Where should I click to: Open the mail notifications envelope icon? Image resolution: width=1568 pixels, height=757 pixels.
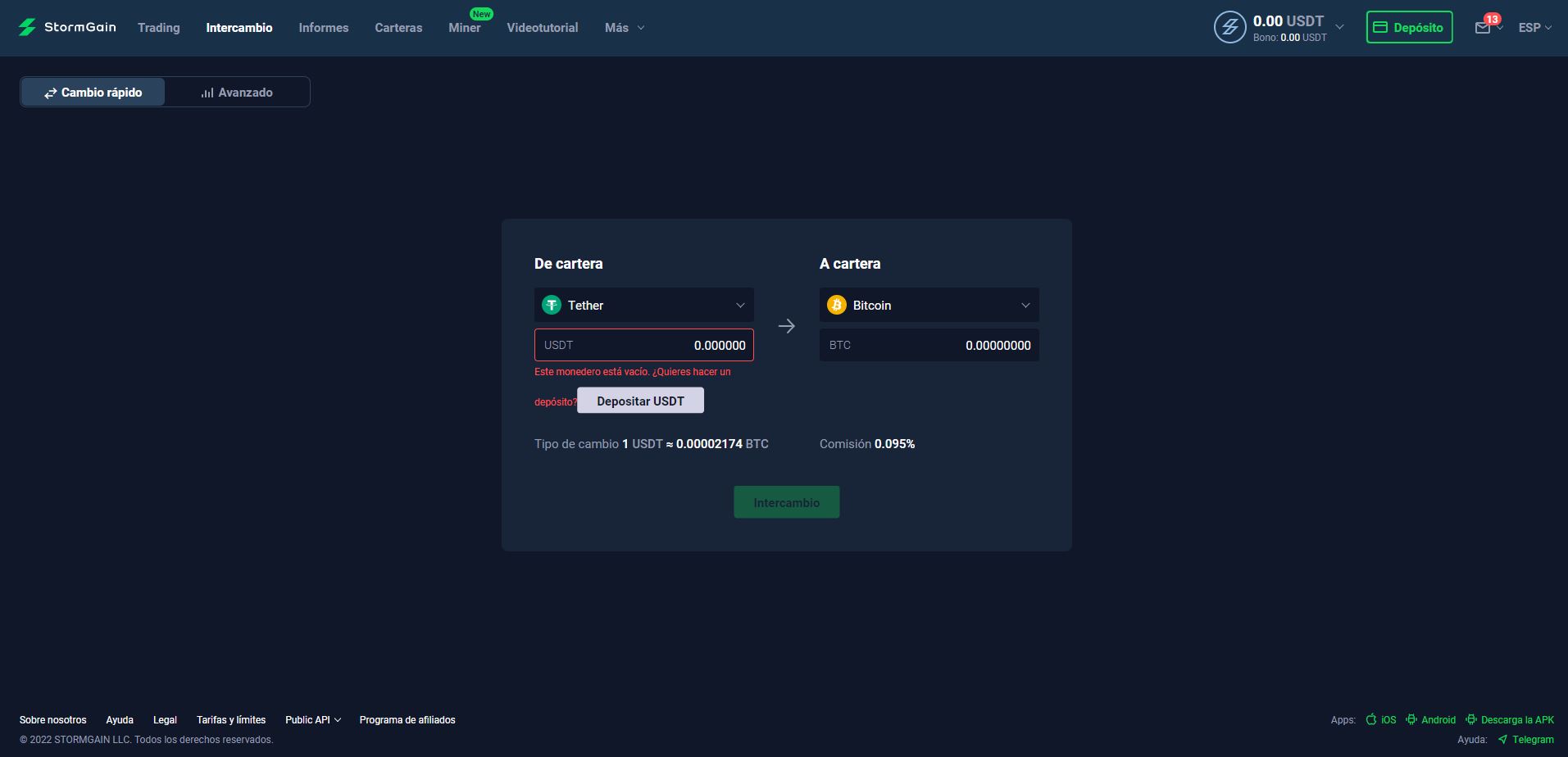pos(1482,28)
